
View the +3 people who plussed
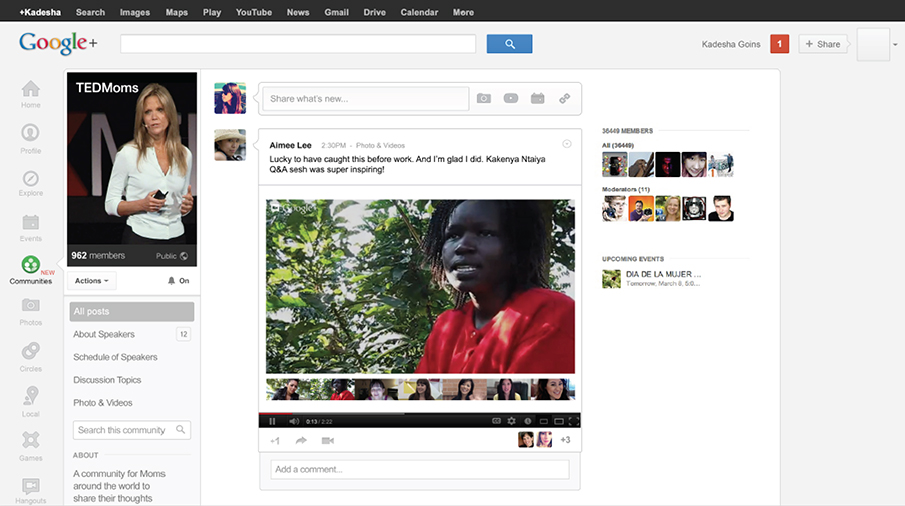pos(565,440)
